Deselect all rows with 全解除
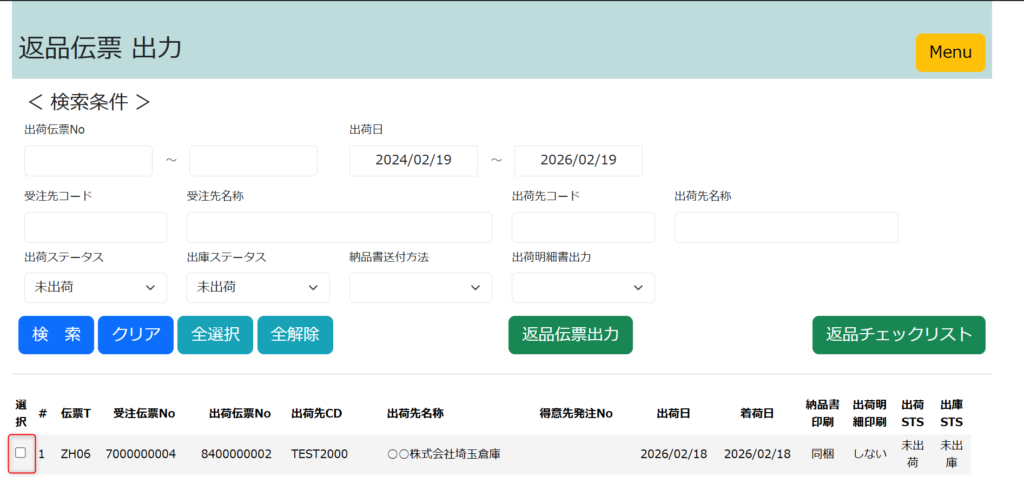This screenshot has width=1024, height=503. pos(294,335)
